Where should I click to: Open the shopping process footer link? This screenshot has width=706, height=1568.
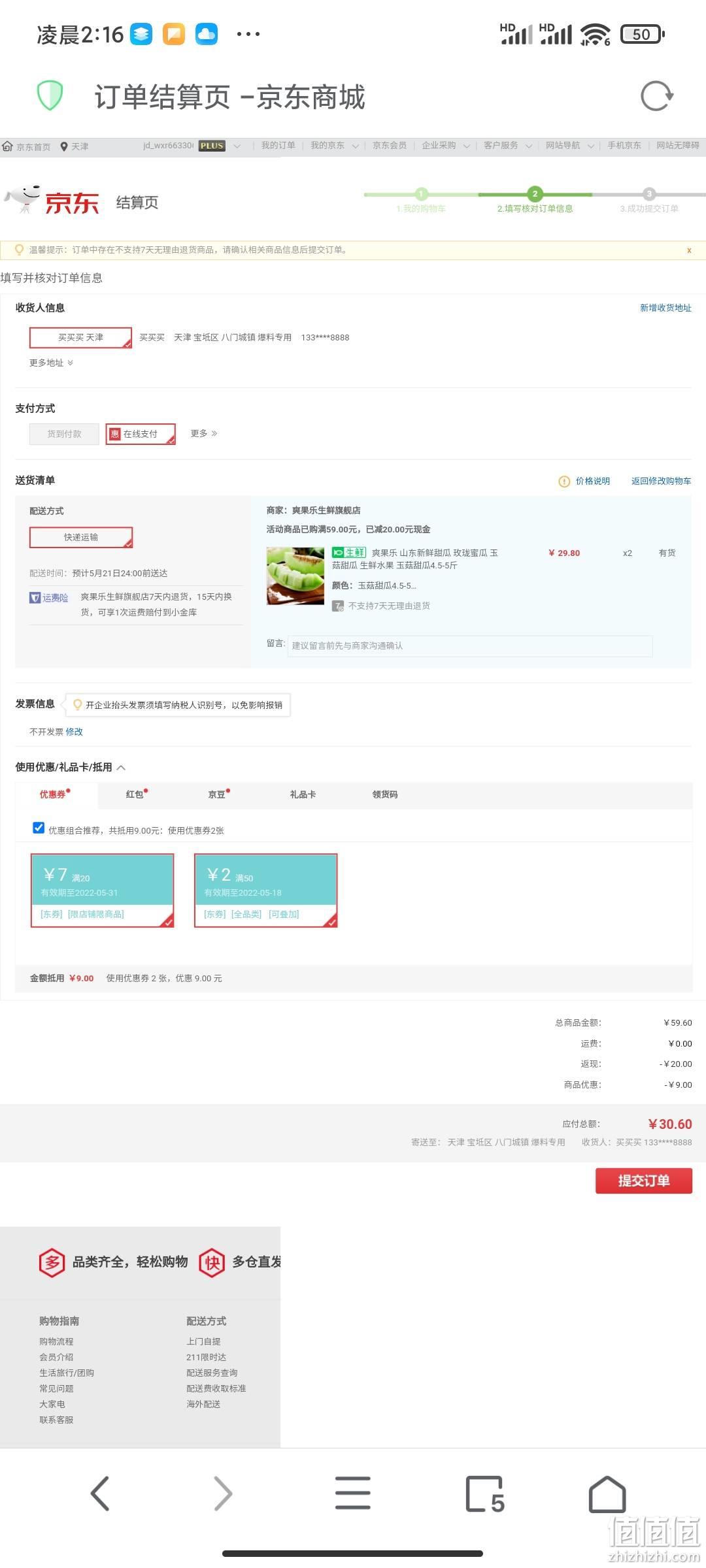[x=56, y=1341]
